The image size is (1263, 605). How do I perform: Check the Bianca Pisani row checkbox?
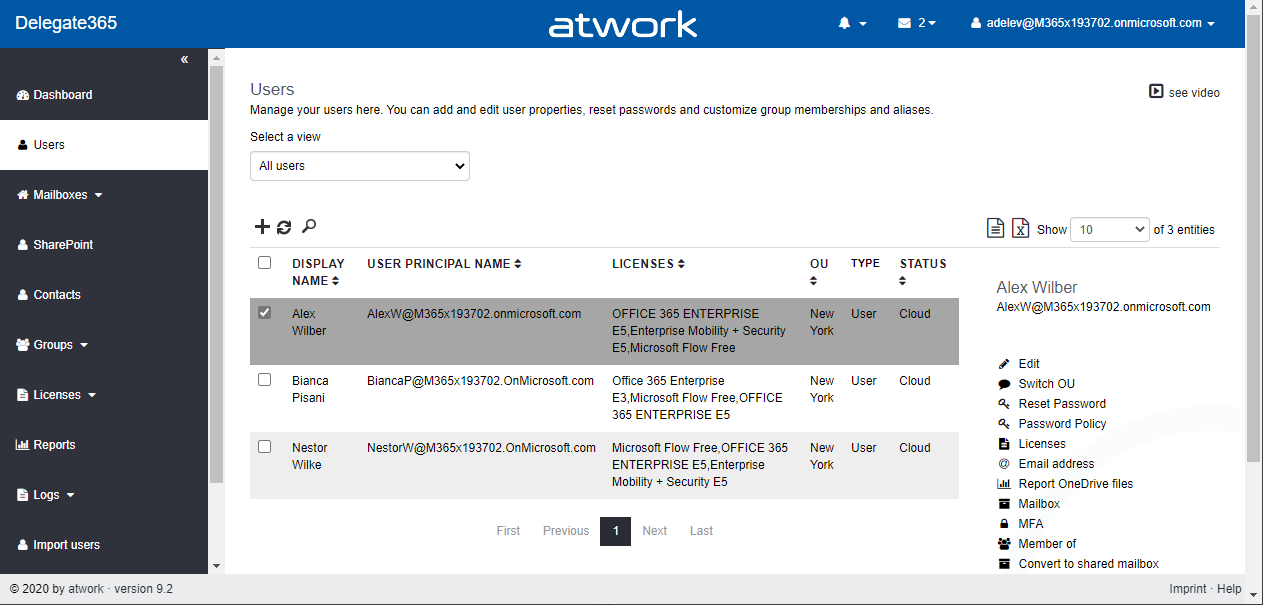tap(264, 379)
